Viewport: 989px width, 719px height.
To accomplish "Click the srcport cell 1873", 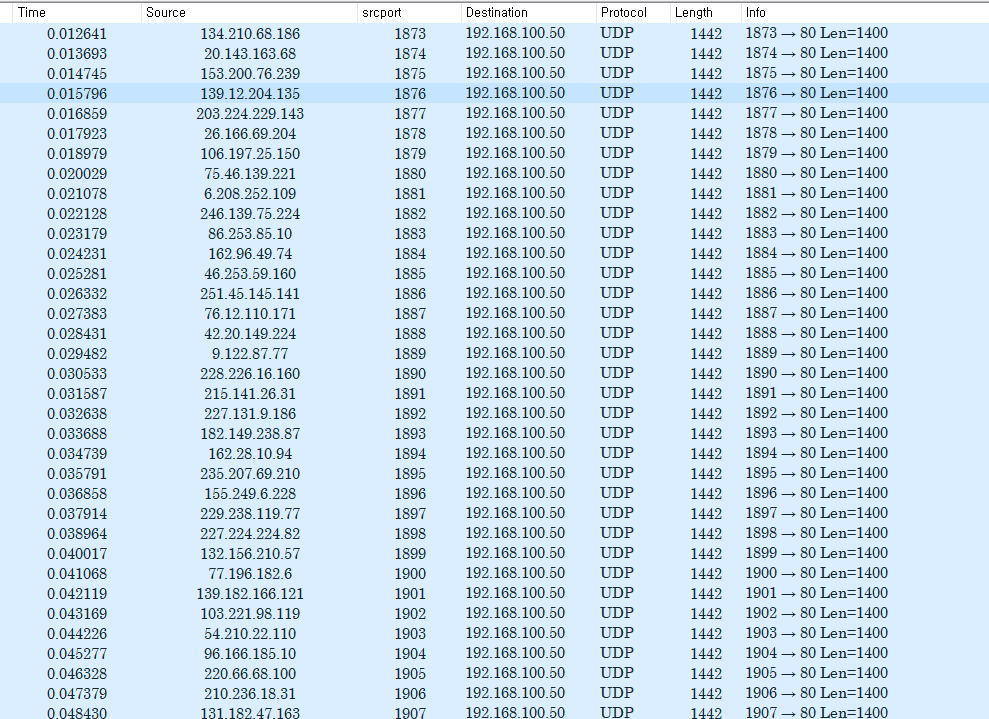I will 410,34.
